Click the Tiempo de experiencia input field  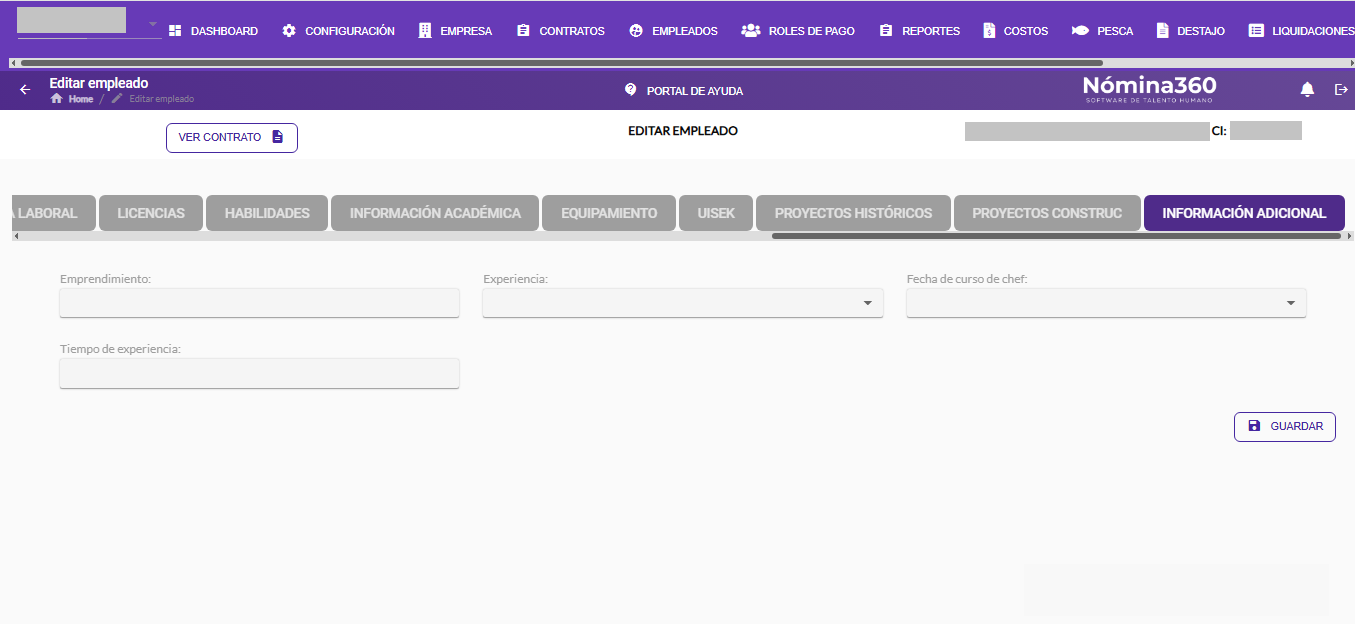pos(259,373)
